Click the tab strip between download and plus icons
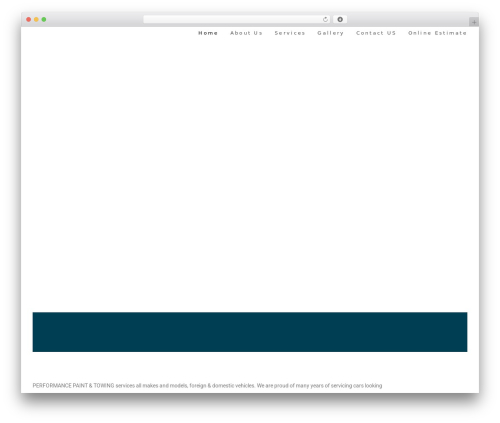The width and height of the screenshot is (500, 423). coord(408,19)
